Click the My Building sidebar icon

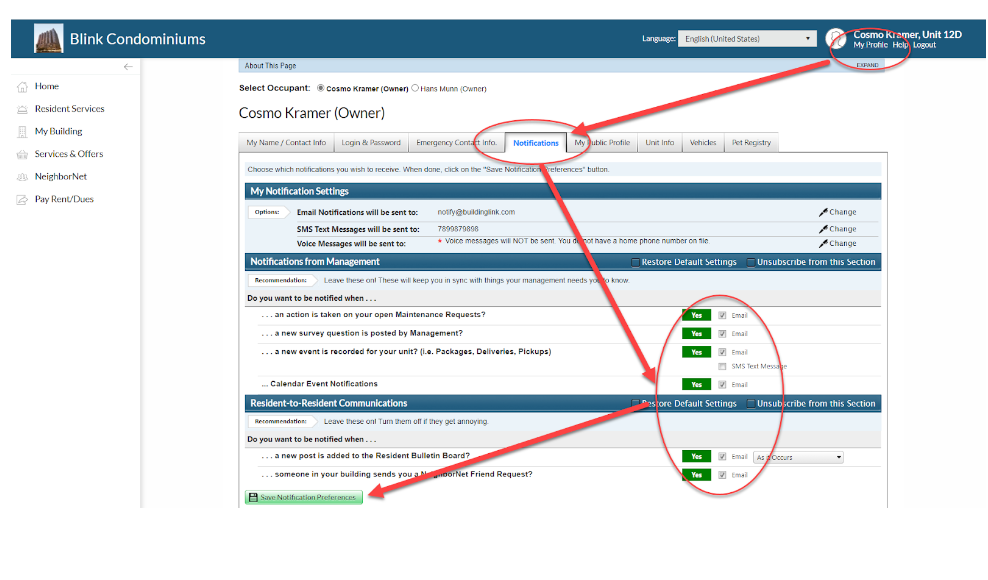coord(22,132)
